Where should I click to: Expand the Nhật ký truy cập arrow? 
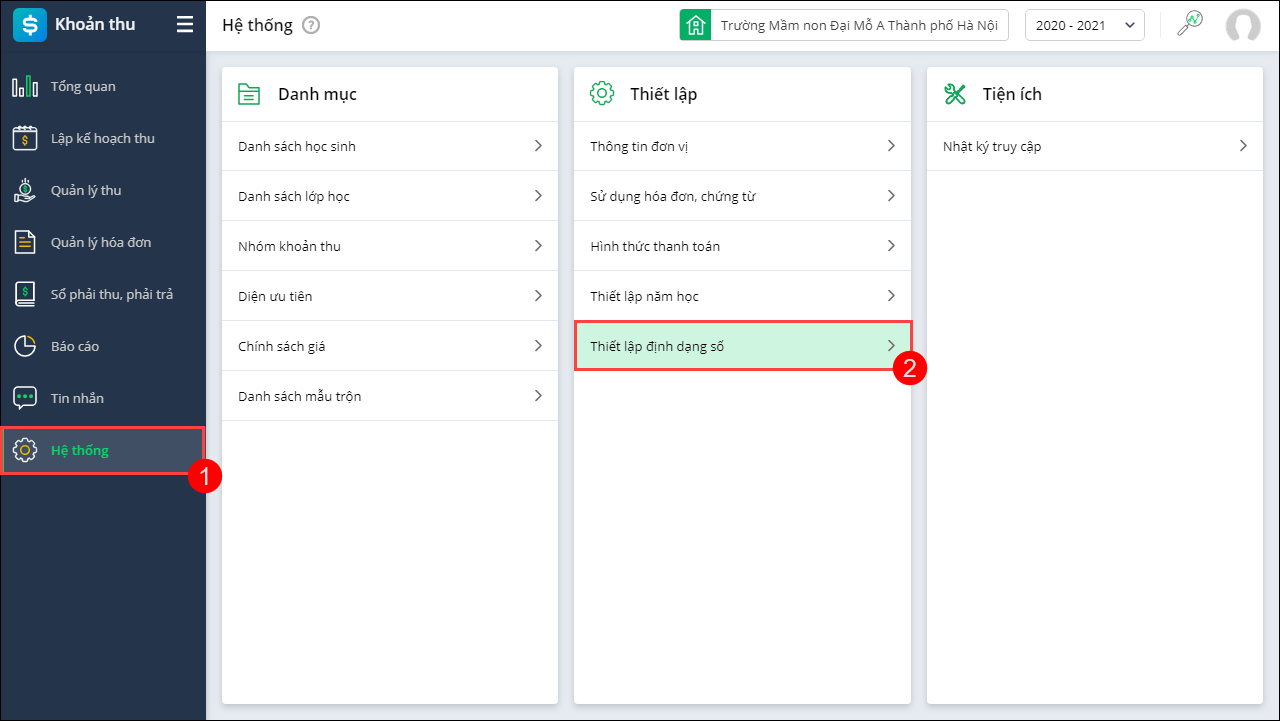pyautogui.click(x=1243, y=146)
